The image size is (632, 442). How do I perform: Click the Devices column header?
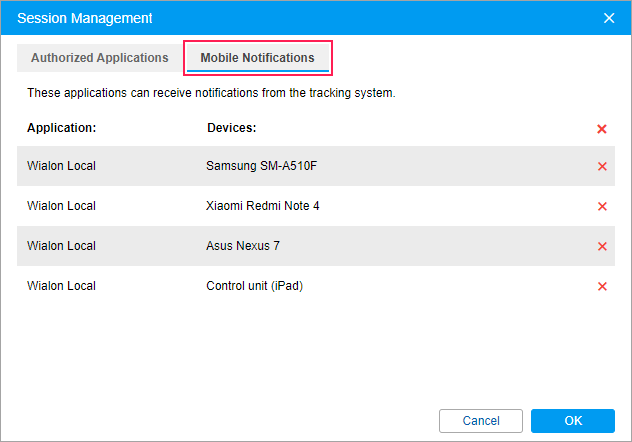[232, 128]
